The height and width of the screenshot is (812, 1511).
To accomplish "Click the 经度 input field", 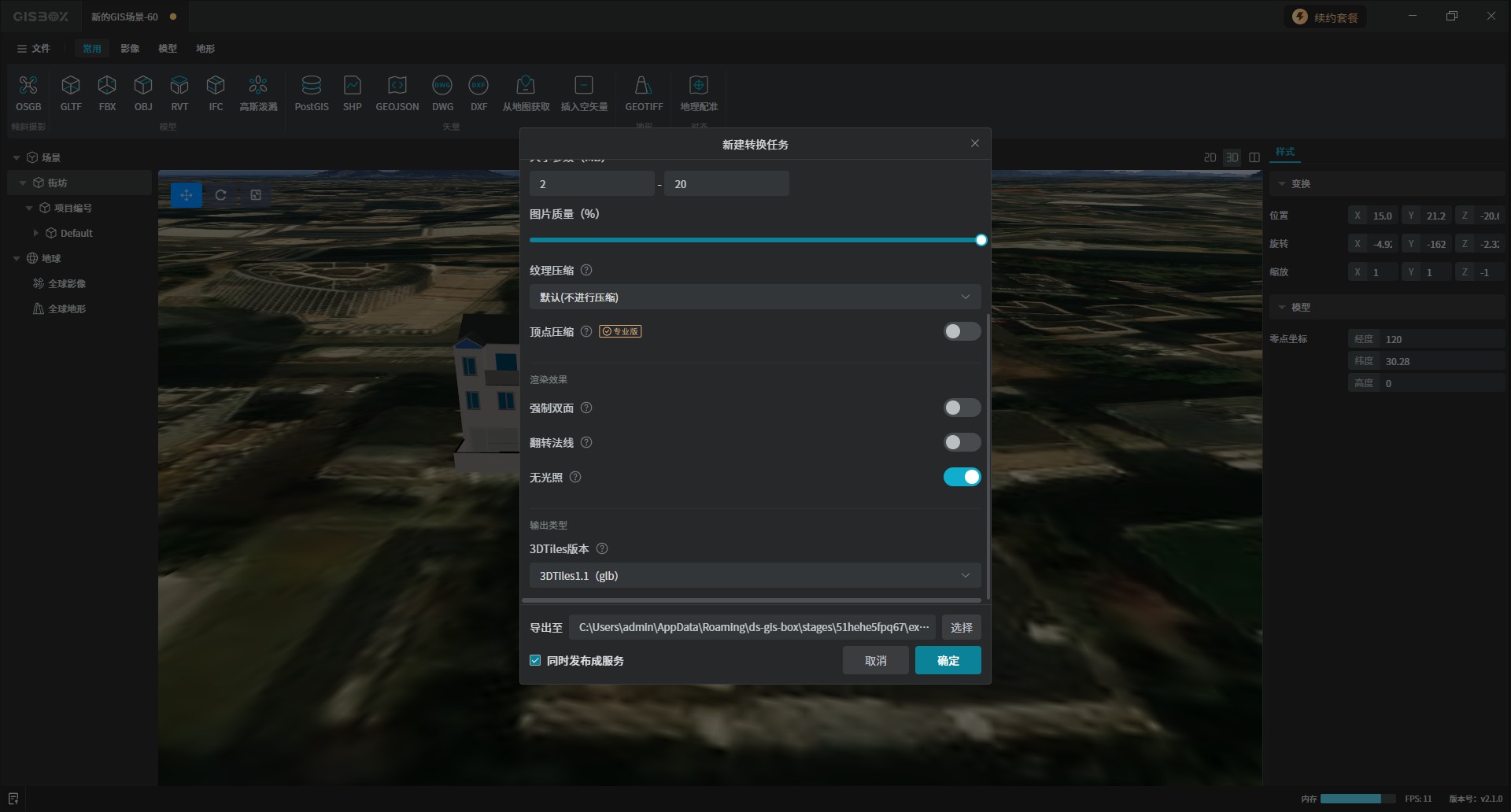I will [x=1440, y=339].
